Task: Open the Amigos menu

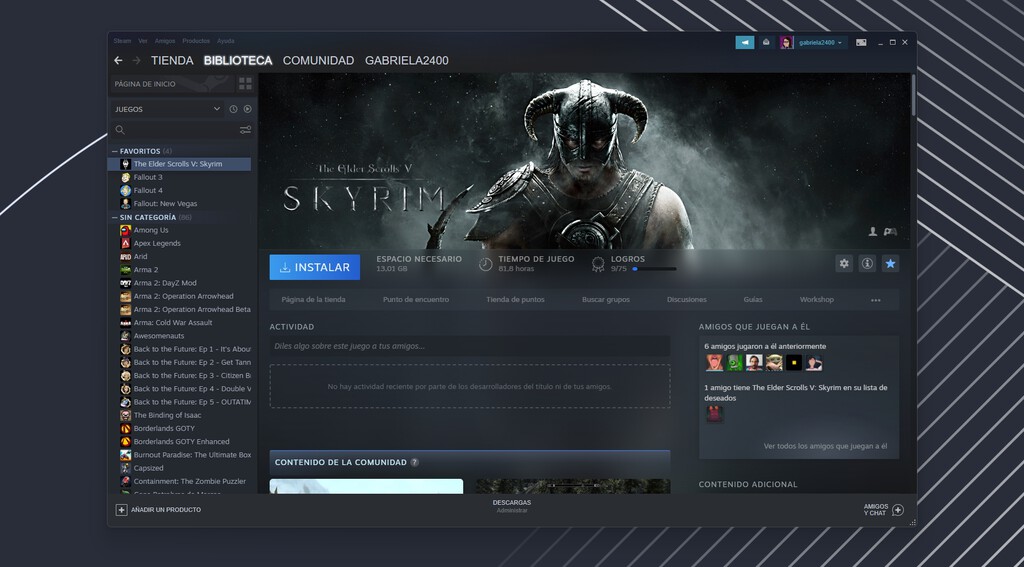Action: click(165, 40)
